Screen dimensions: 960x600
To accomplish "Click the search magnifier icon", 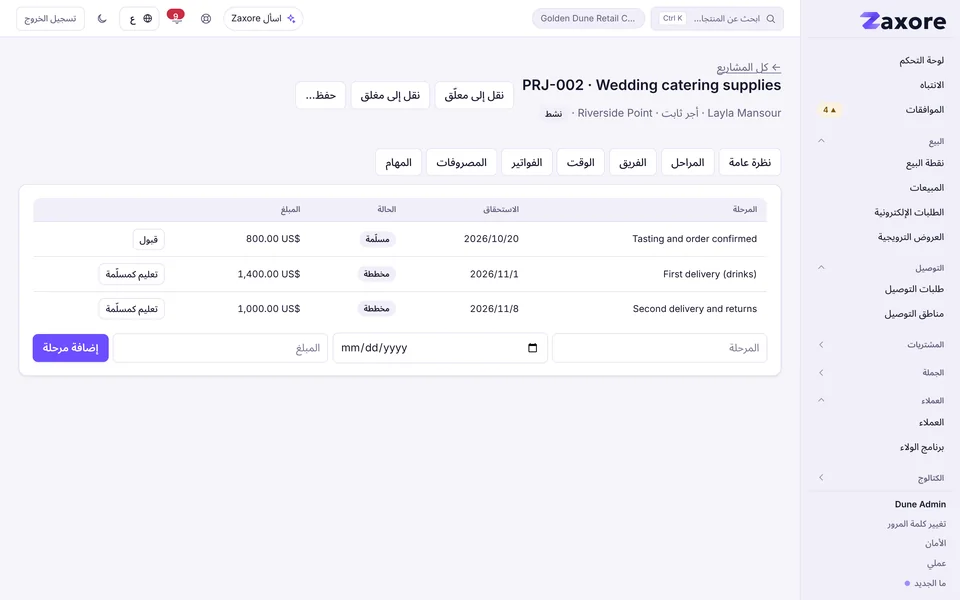I will [771, 19].
